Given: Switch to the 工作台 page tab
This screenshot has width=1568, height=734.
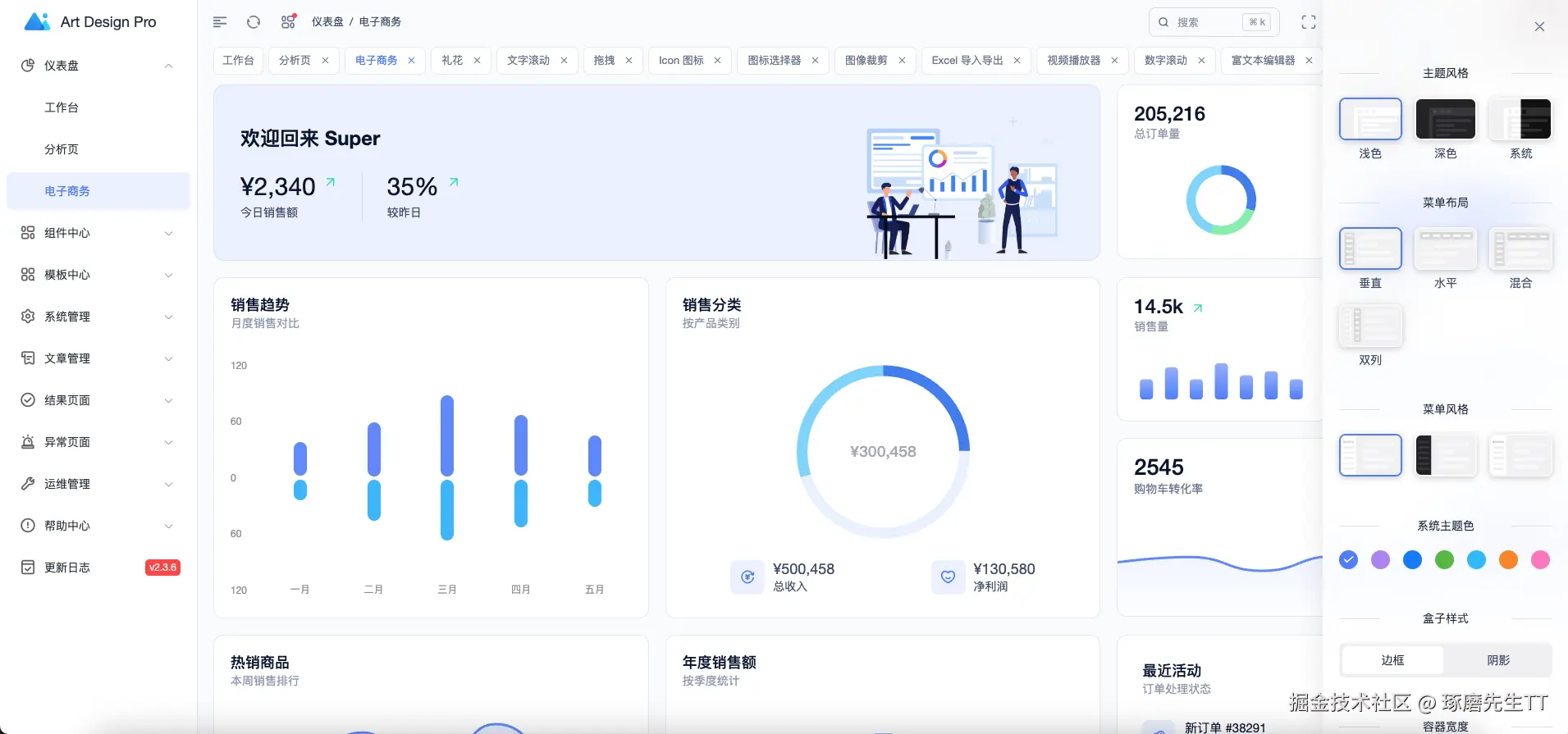Looking at the screenshot, I should 238,61.
